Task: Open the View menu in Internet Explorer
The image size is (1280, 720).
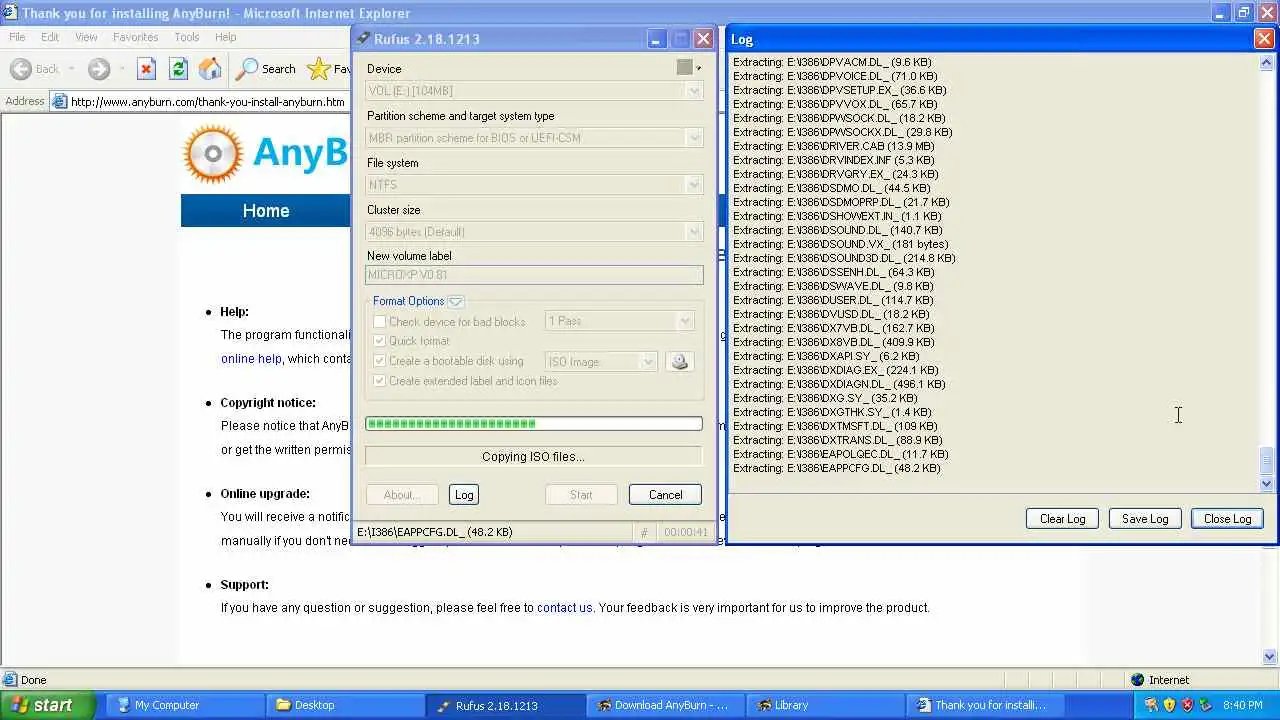Action: coord(86,37)
